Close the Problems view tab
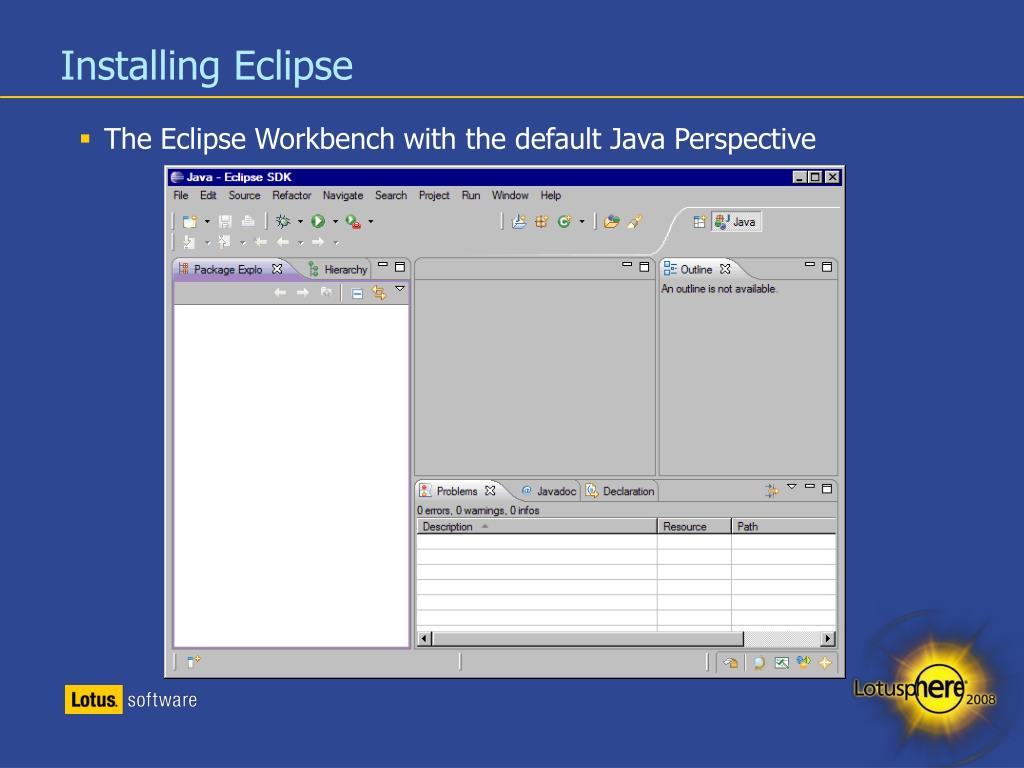 [490, 490]
